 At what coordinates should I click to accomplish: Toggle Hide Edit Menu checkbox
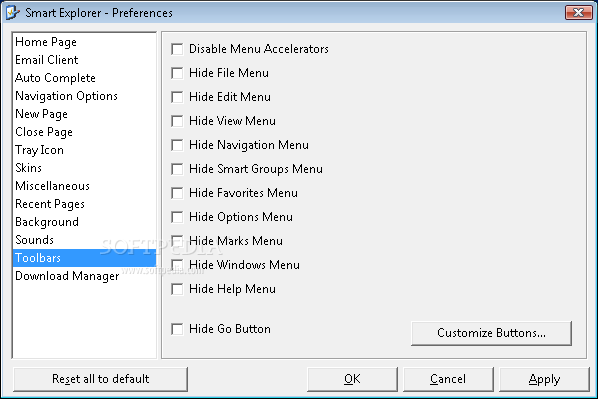point(177,97)
